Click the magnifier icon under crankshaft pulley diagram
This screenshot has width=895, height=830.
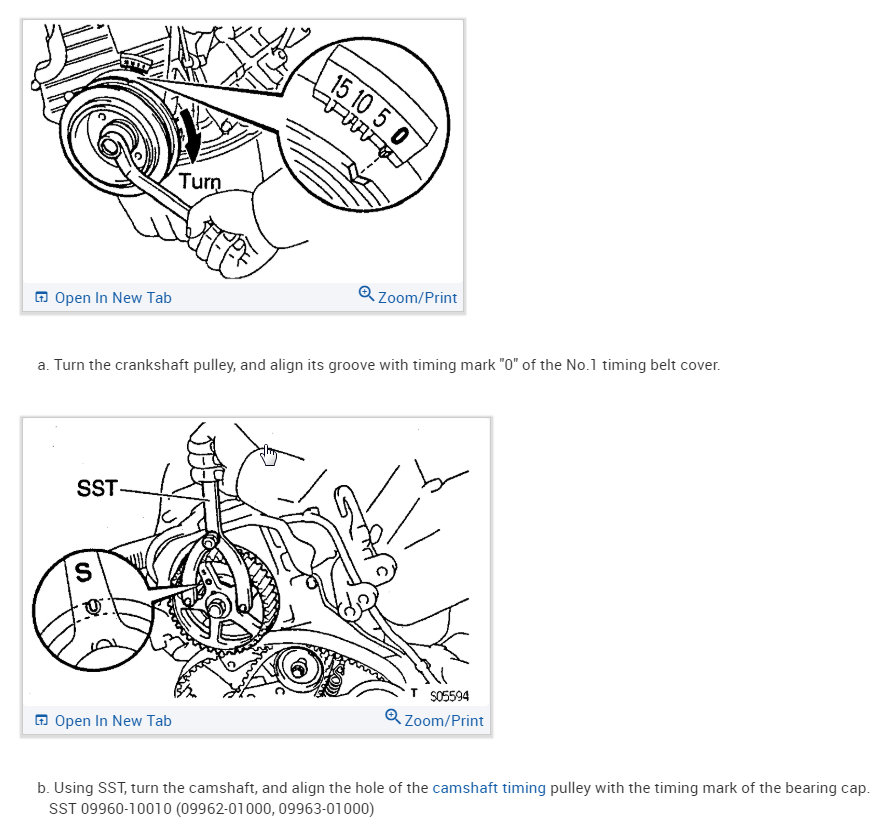[366, 294]
